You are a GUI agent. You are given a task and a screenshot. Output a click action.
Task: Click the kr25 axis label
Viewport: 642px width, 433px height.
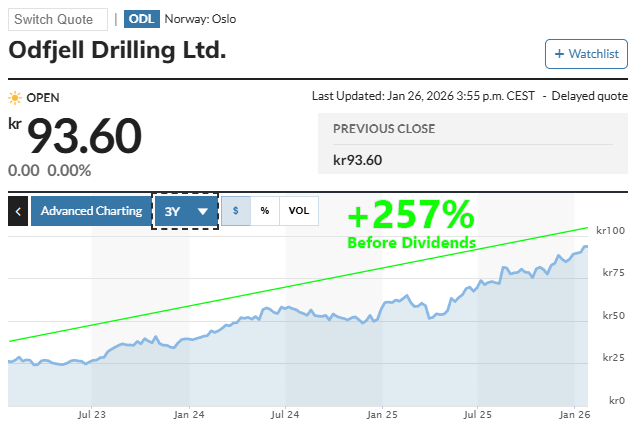(614, 358)
